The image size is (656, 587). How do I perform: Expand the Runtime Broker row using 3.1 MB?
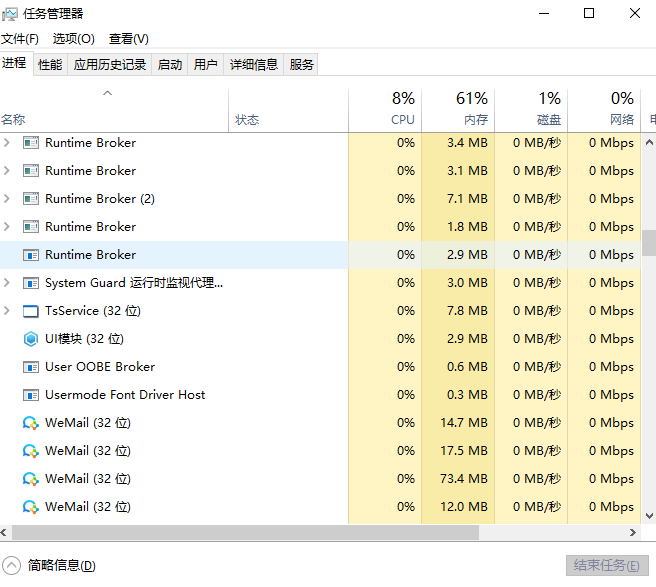6,171
